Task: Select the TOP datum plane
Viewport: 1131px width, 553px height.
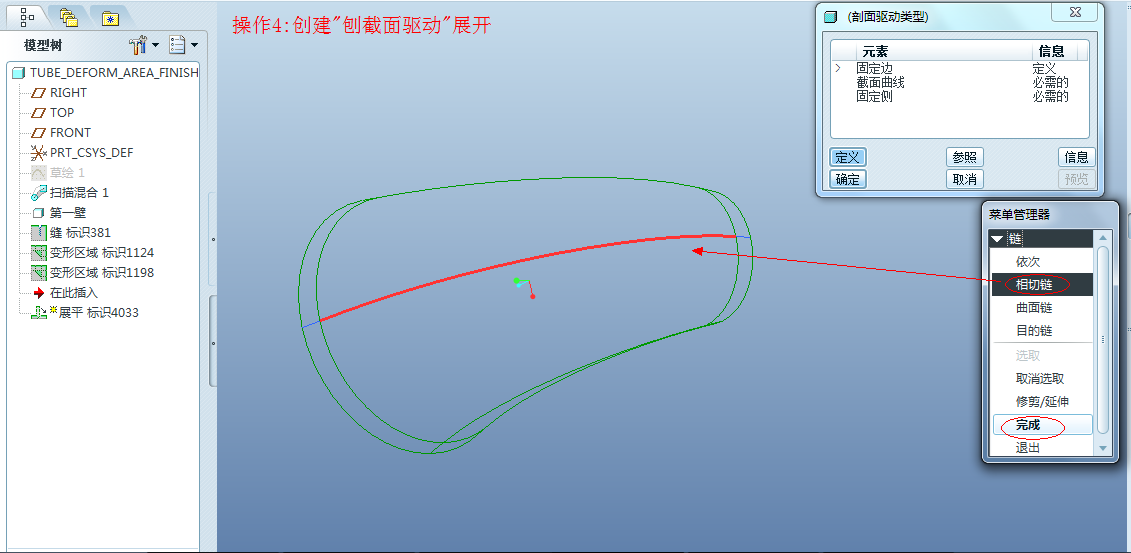Action: click(x=61, y=112)
